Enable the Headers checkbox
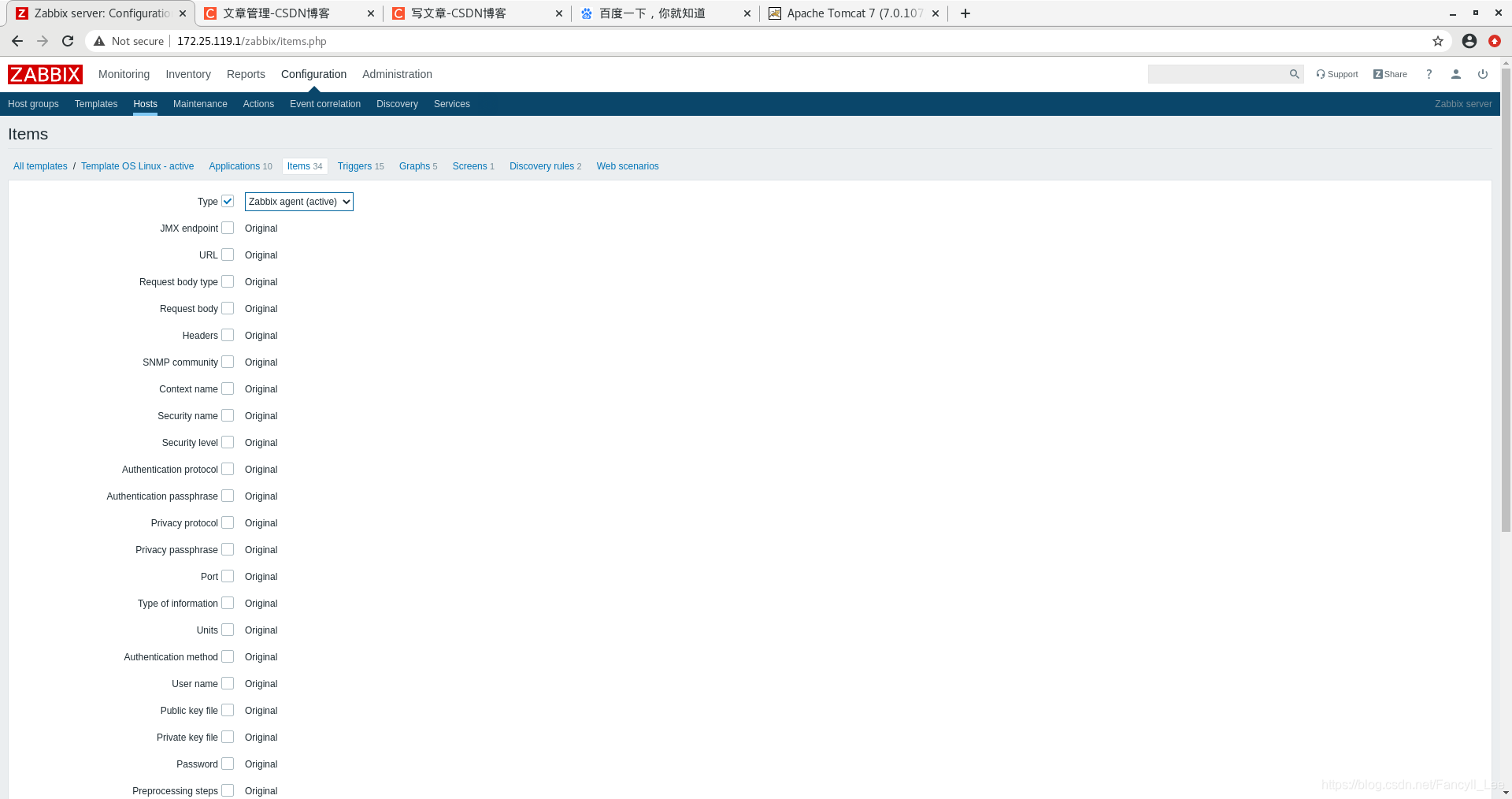 tap(228, 335)
